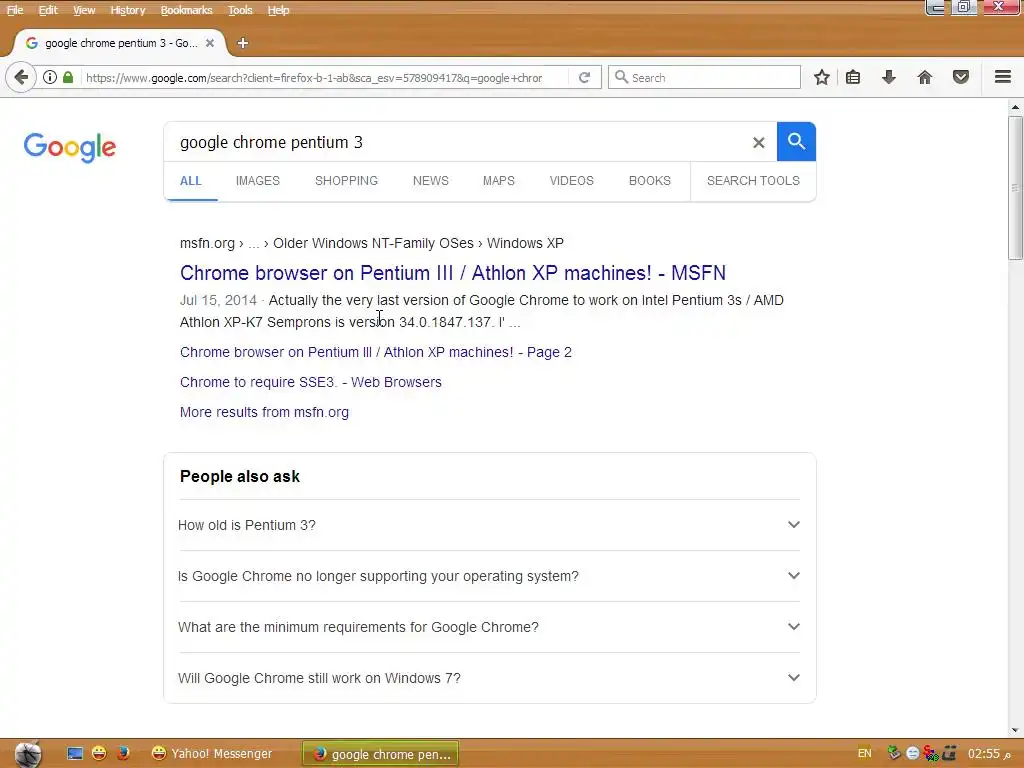Click the scrollbar down arrow
The width and height of the screenshot is (1024, 768).
click(x=1015, y=730)
